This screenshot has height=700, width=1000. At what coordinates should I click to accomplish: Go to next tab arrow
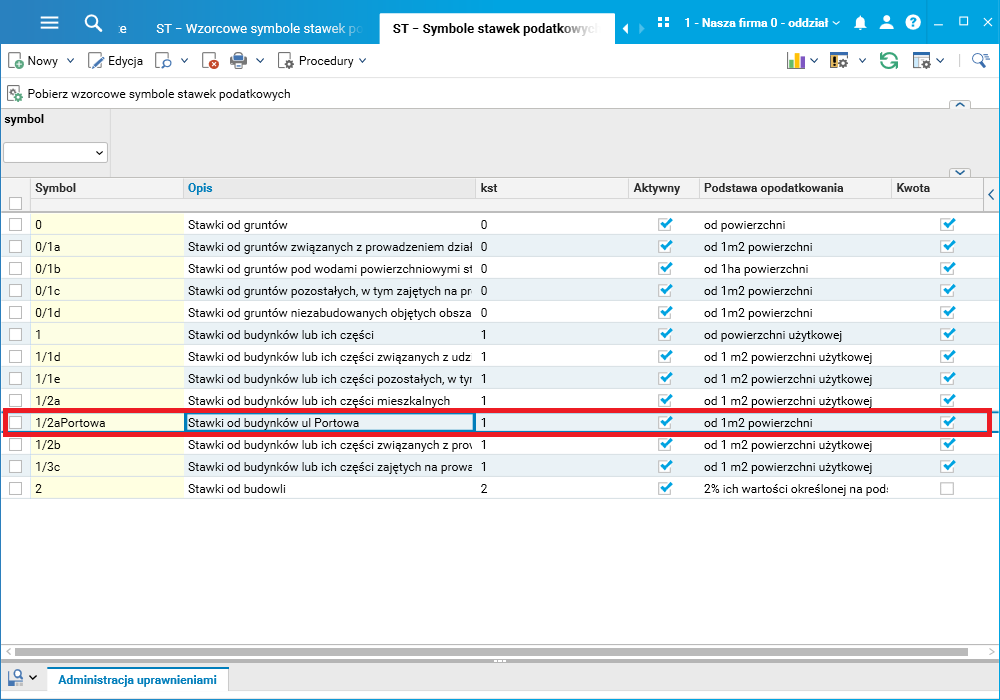[x=642, y=28]
